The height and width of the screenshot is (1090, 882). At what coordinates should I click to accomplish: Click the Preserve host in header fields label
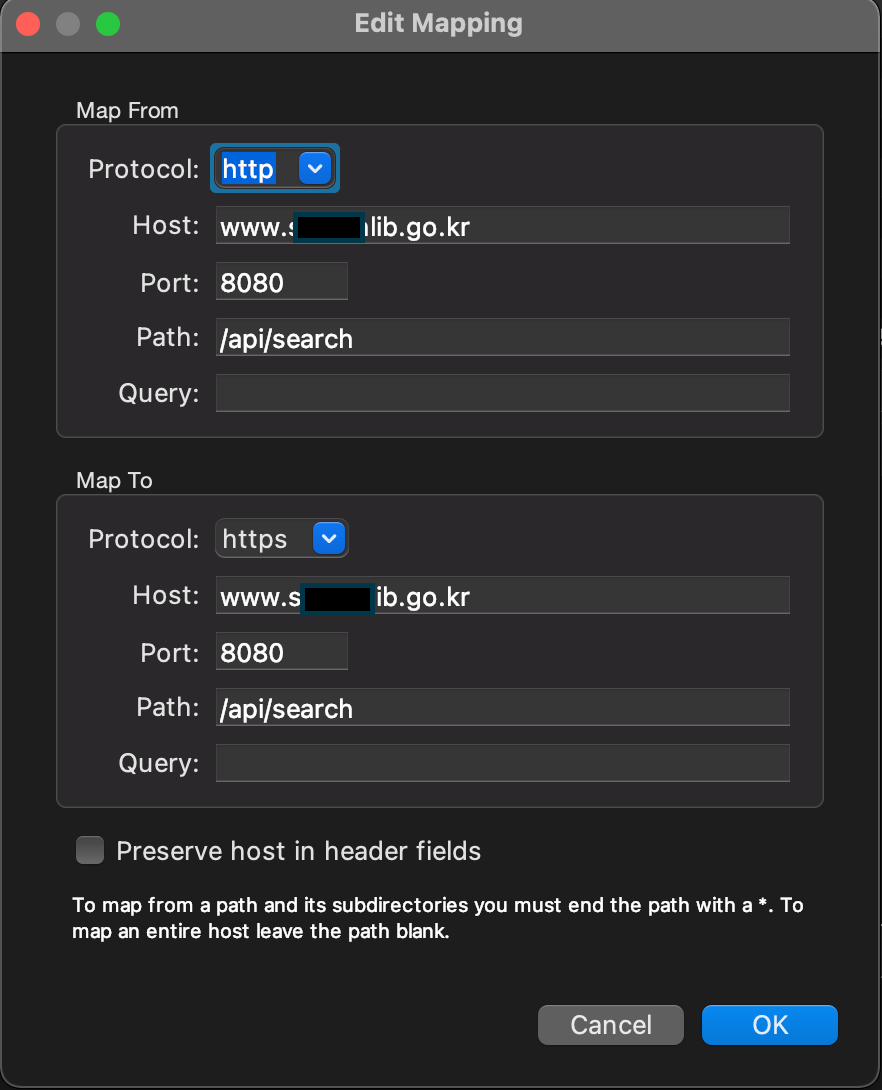299,851
